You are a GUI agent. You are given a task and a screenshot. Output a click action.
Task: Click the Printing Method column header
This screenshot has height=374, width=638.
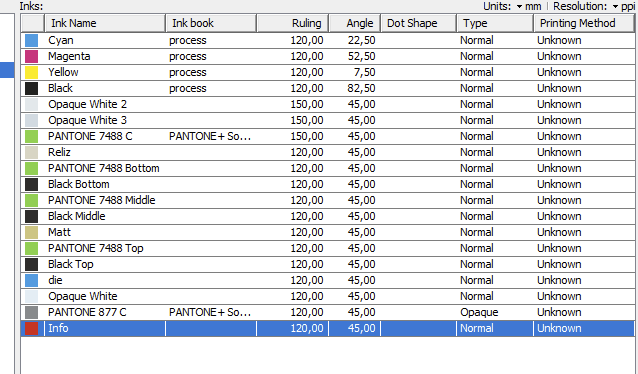point(583,23)
